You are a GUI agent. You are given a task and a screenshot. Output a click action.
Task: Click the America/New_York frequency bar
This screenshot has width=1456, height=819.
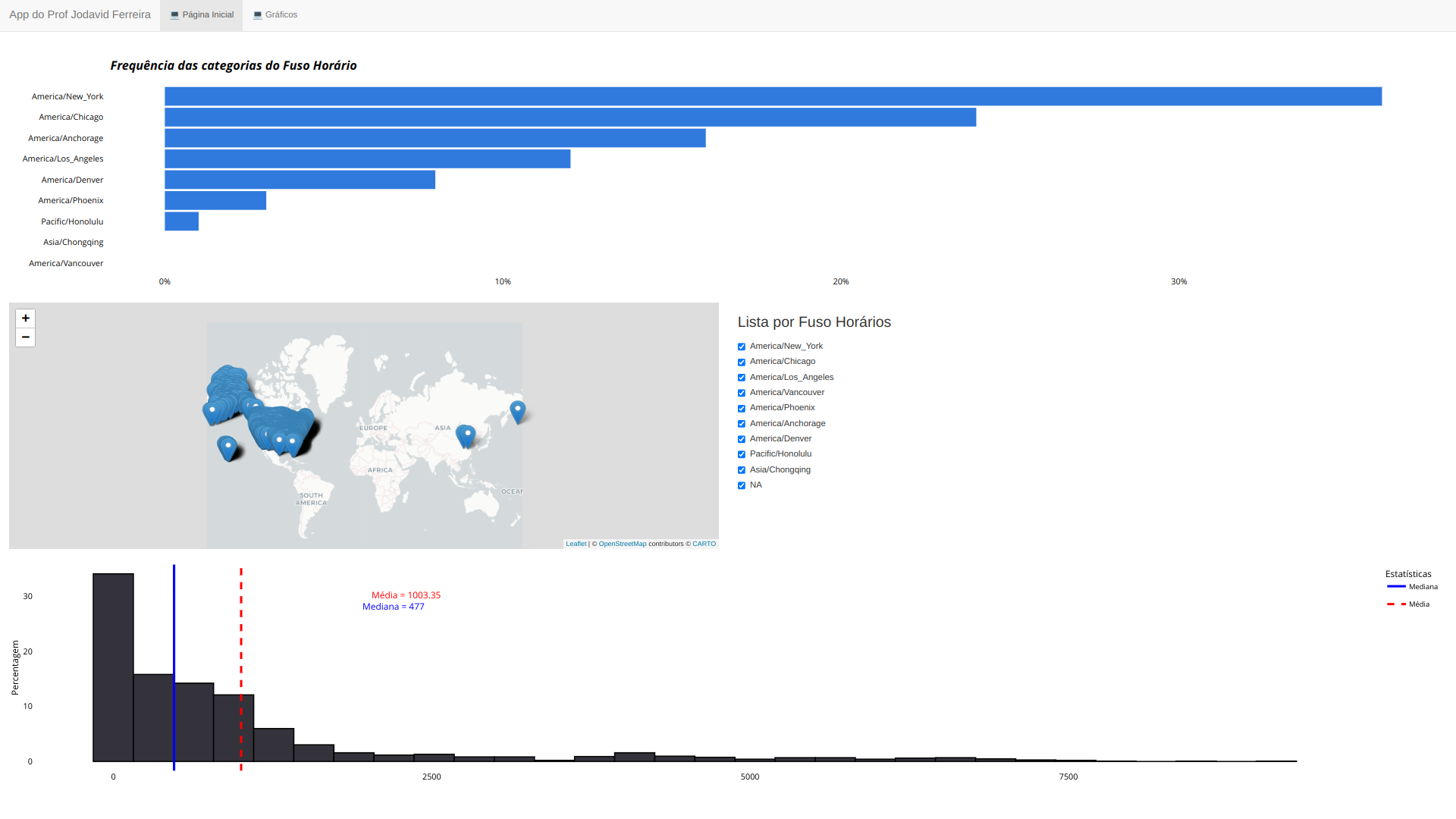pyautogui.click(x=772, y=96)
